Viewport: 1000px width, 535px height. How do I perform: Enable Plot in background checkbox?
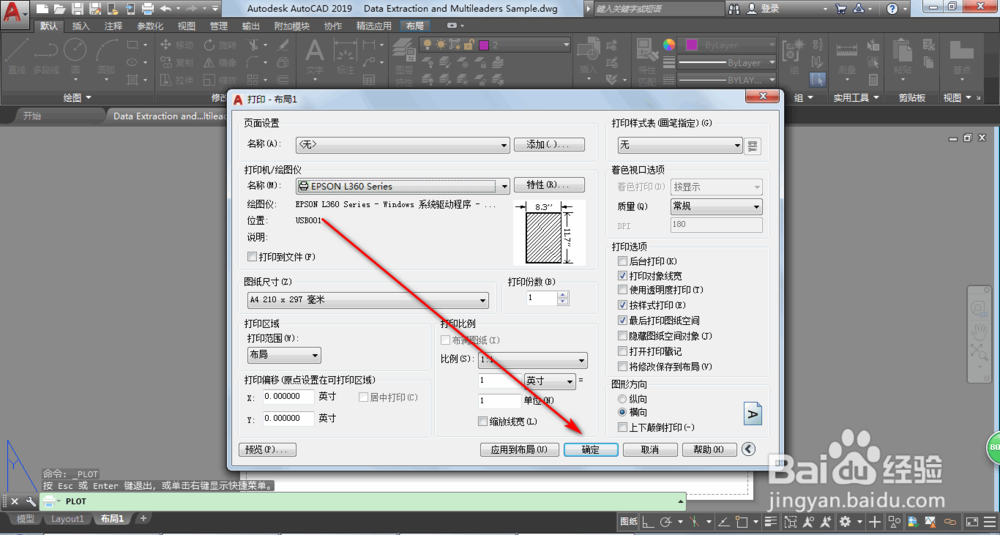tap(623, 261)
